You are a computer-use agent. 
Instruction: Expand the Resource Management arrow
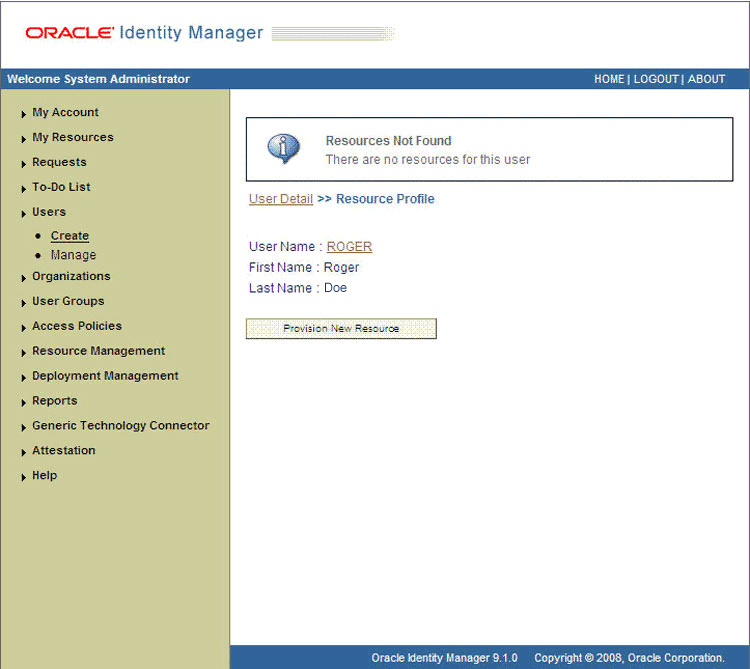point(23,352)
